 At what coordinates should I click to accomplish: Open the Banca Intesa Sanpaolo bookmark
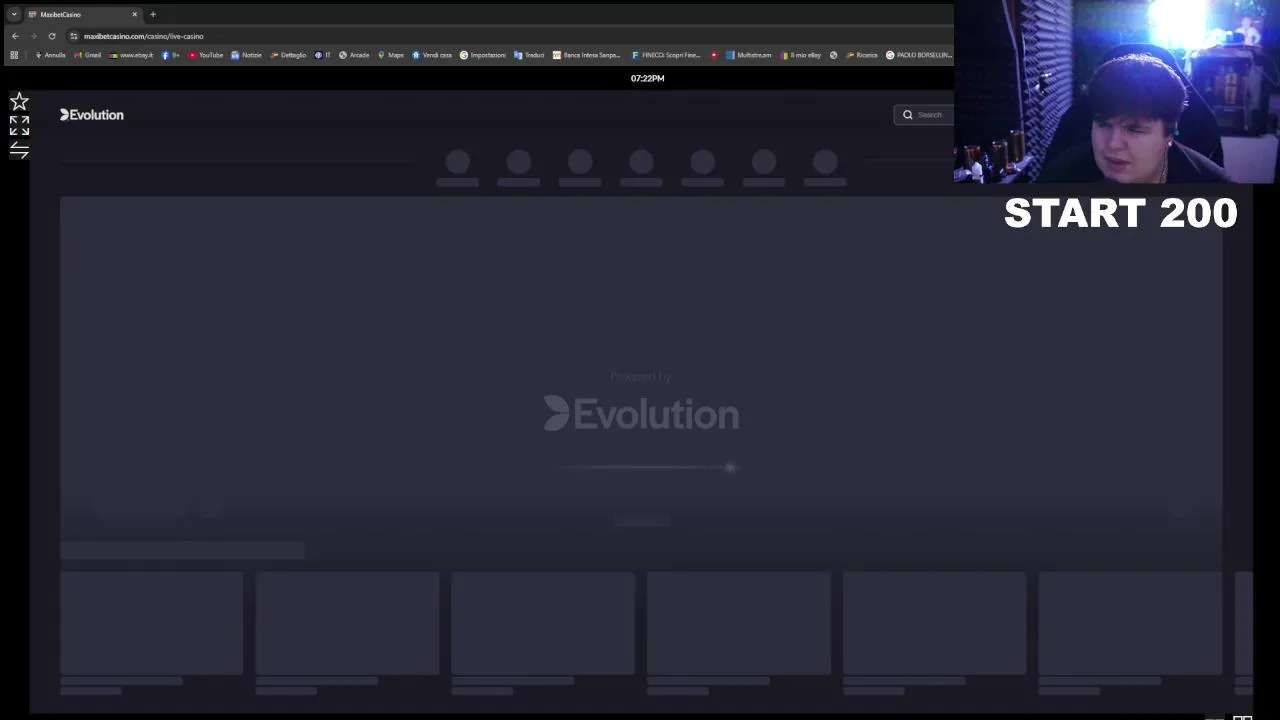[587, 55]
